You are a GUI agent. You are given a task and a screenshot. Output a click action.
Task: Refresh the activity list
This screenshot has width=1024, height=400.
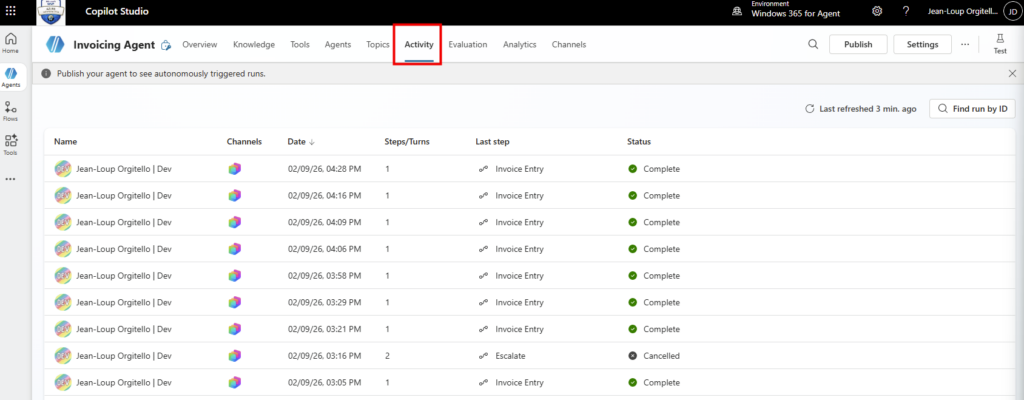(x=809, y=109)
